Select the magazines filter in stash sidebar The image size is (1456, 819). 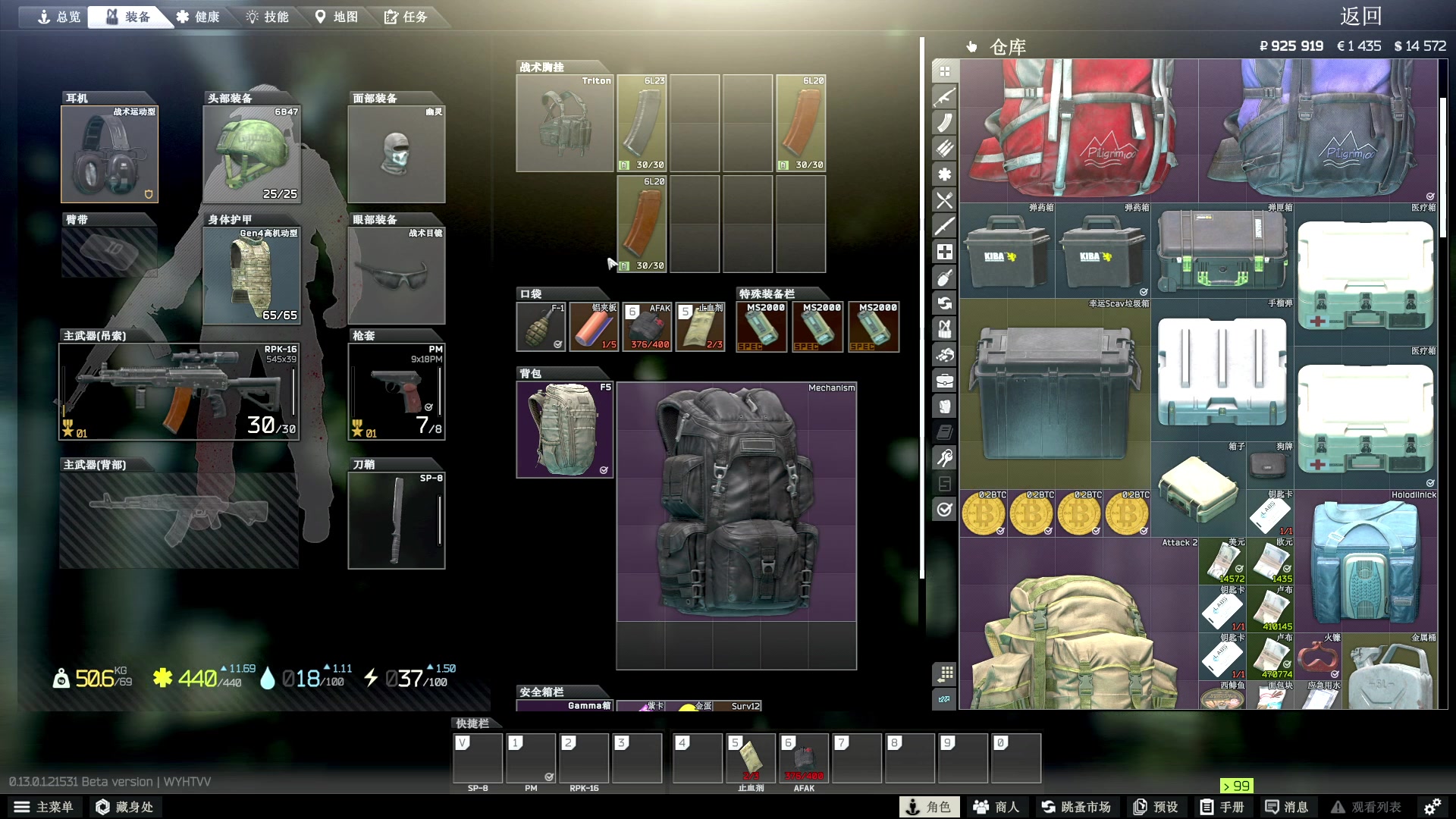pyautogui.click(x=944, y=123)
